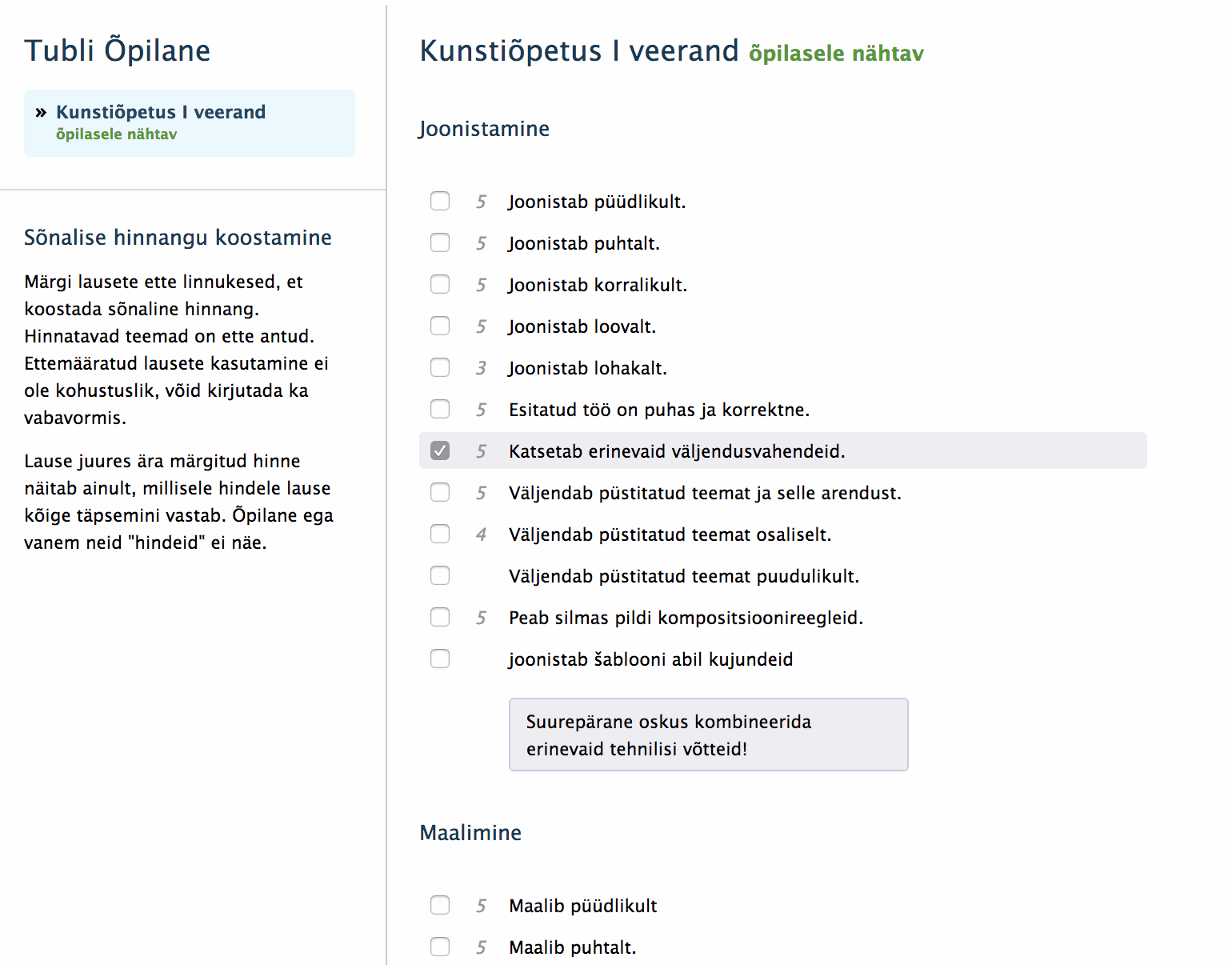Check 'joonistab šablooni abil kujundeid' checkbox

pyautogui.click(x=440, y=659)
